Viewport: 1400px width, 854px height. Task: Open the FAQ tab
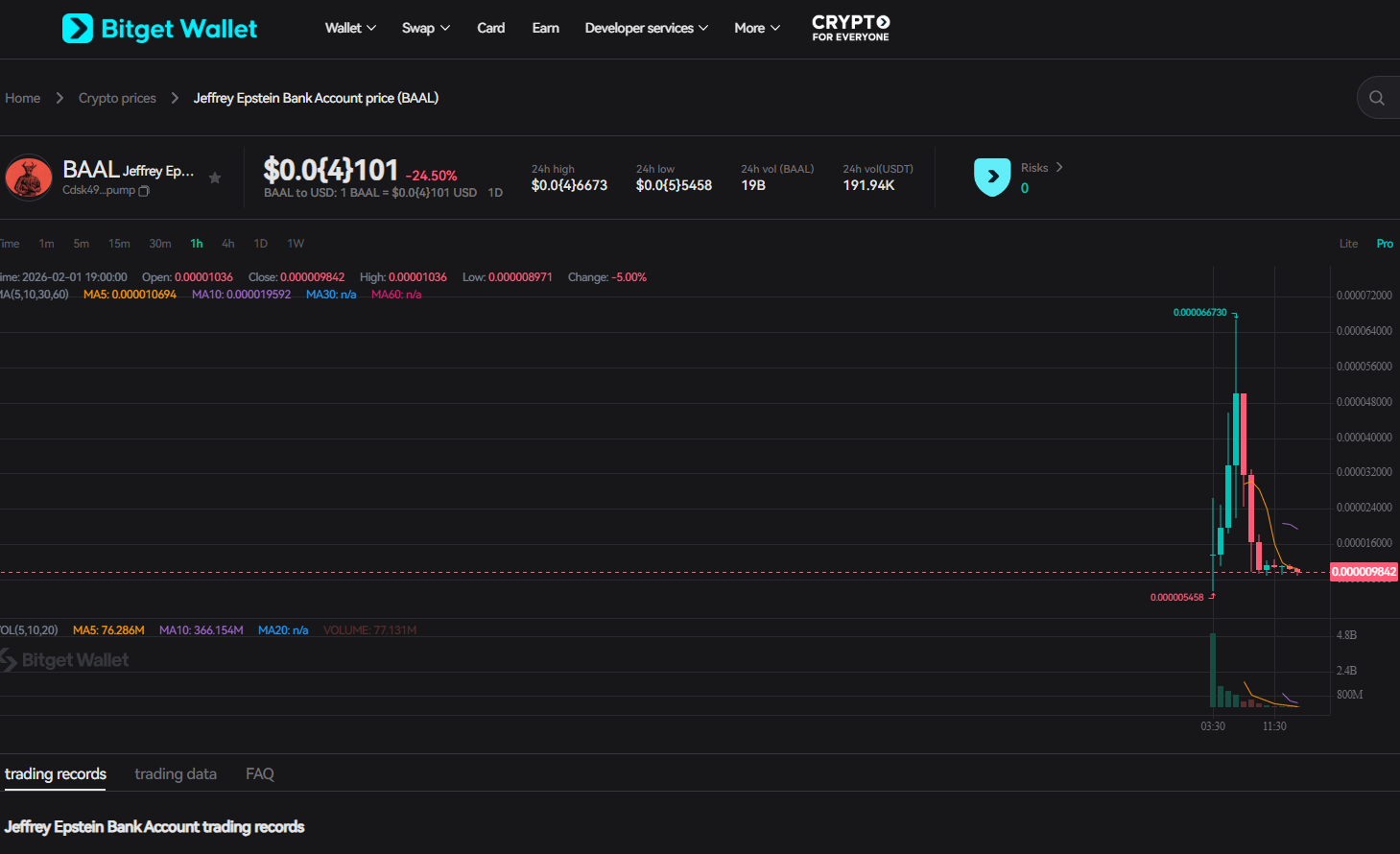point(260,774)
